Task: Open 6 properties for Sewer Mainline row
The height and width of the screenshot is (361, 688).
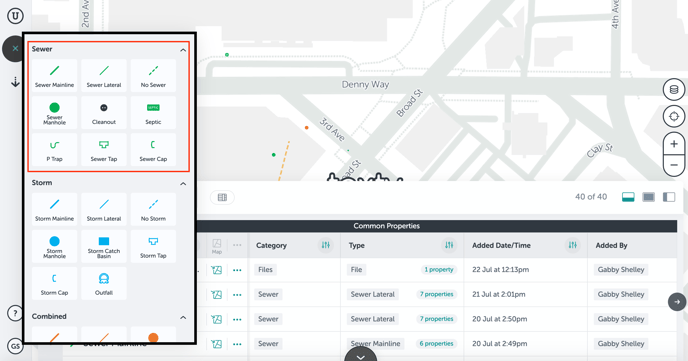Action: pos(436,343)
